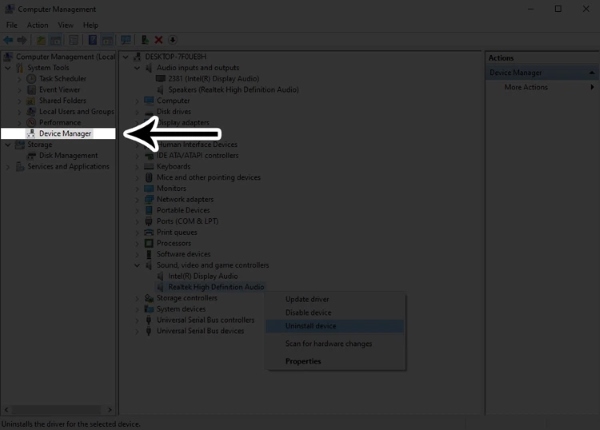Image resolution: width=600 pixels, height=430 pixels.
Task: Click the Disk Management icon
Action: (x=31, y=155)
